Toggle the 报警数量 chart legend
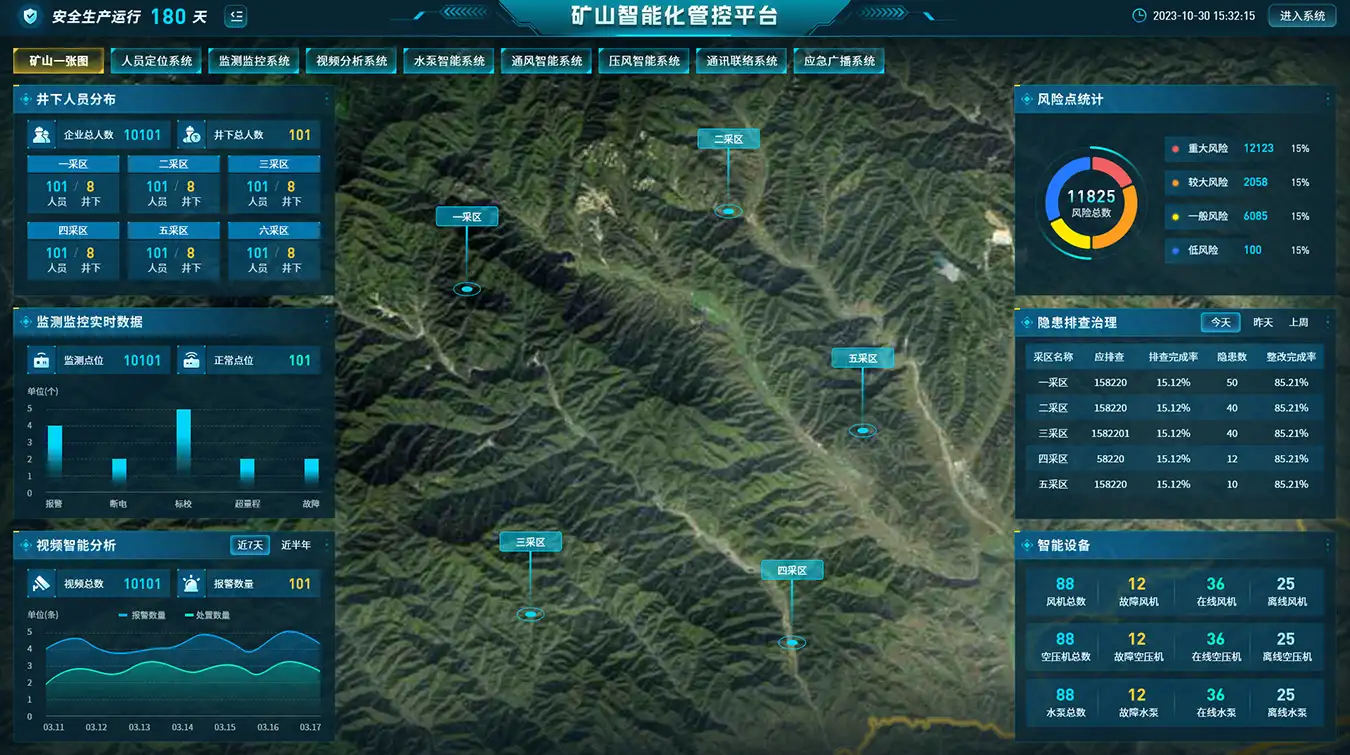Image resolution: width=1350 pixels, height=755 pixels. tap(142, 615)
